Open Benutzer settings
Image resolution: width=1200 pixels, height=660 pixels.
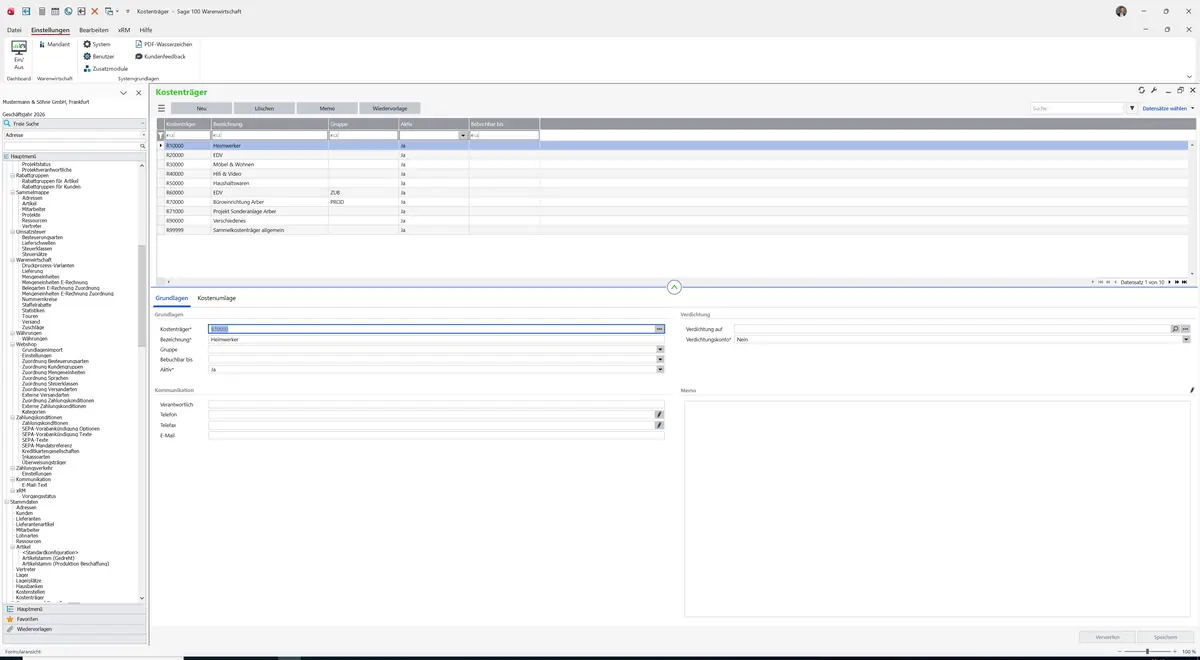(99, 56)
